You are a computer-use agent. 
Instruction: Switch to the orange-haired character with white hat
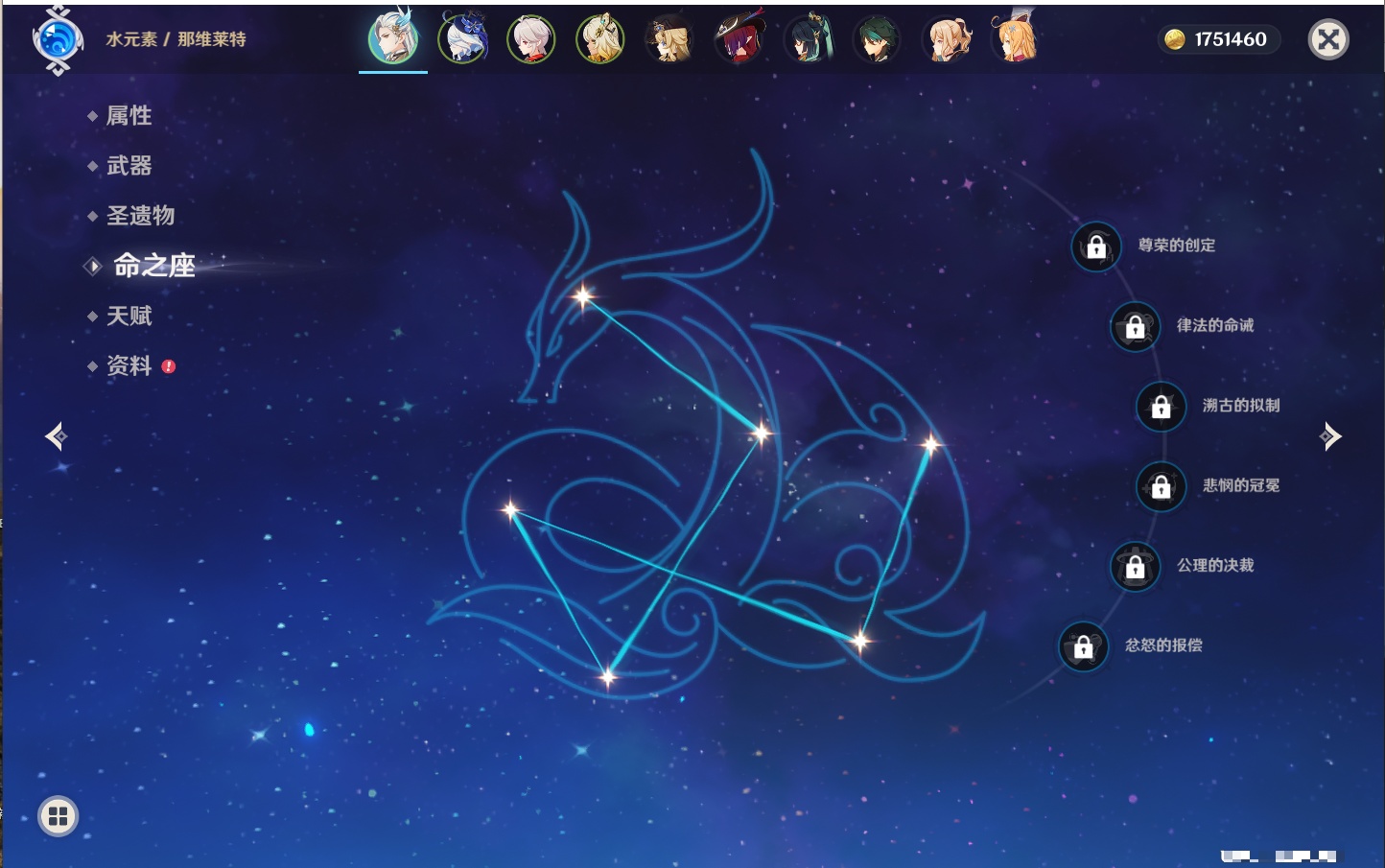[1016, 39]
